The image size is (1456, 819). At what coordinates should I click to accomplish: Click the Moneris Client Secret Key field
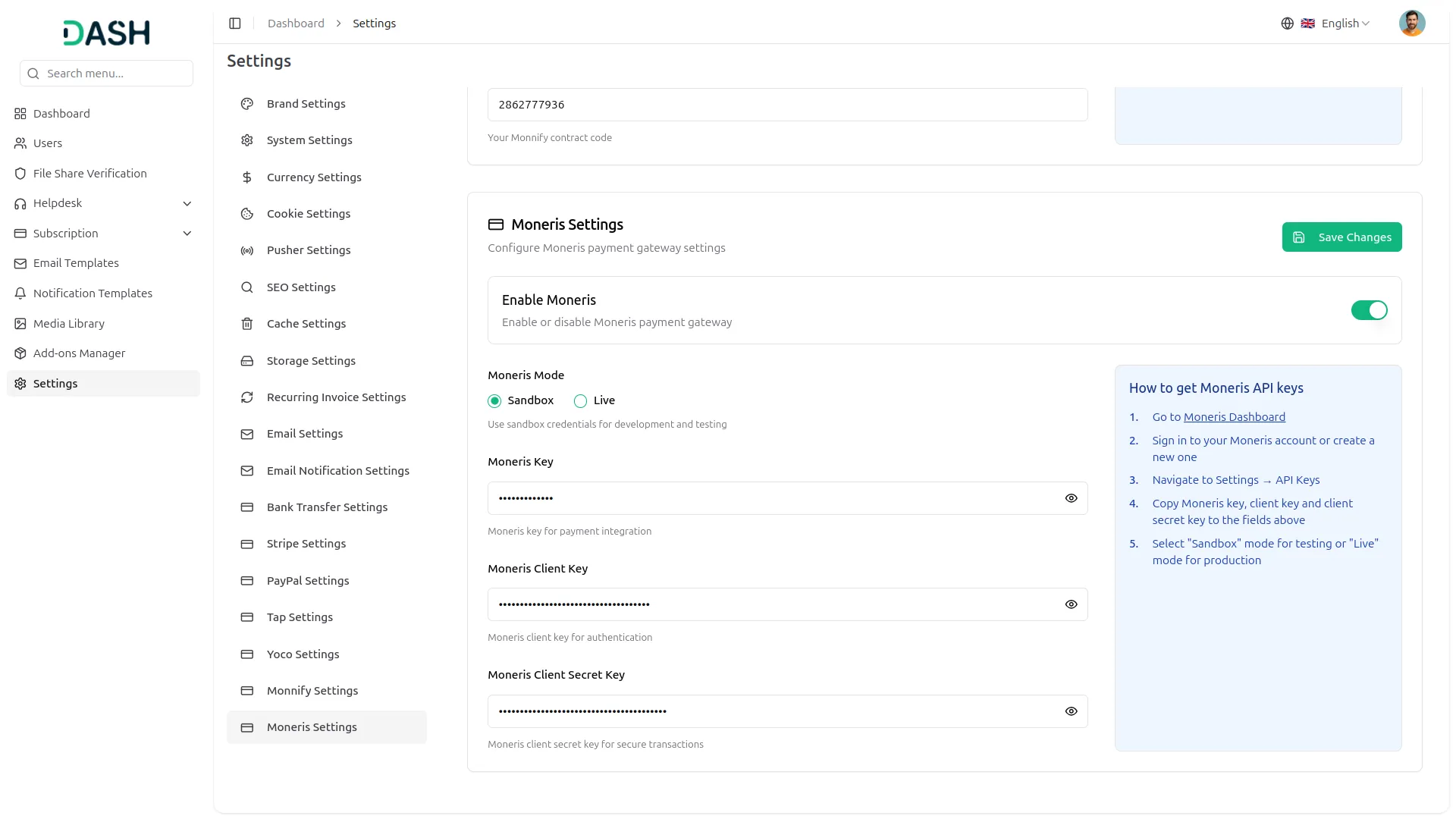[x=787, y=711]
